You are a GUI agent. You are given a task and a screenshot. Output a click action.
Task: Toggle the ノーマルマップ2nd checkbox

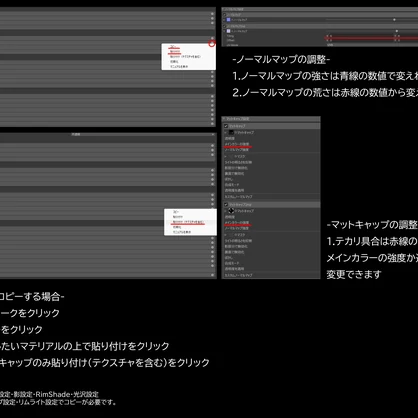[x=224, y=26]
